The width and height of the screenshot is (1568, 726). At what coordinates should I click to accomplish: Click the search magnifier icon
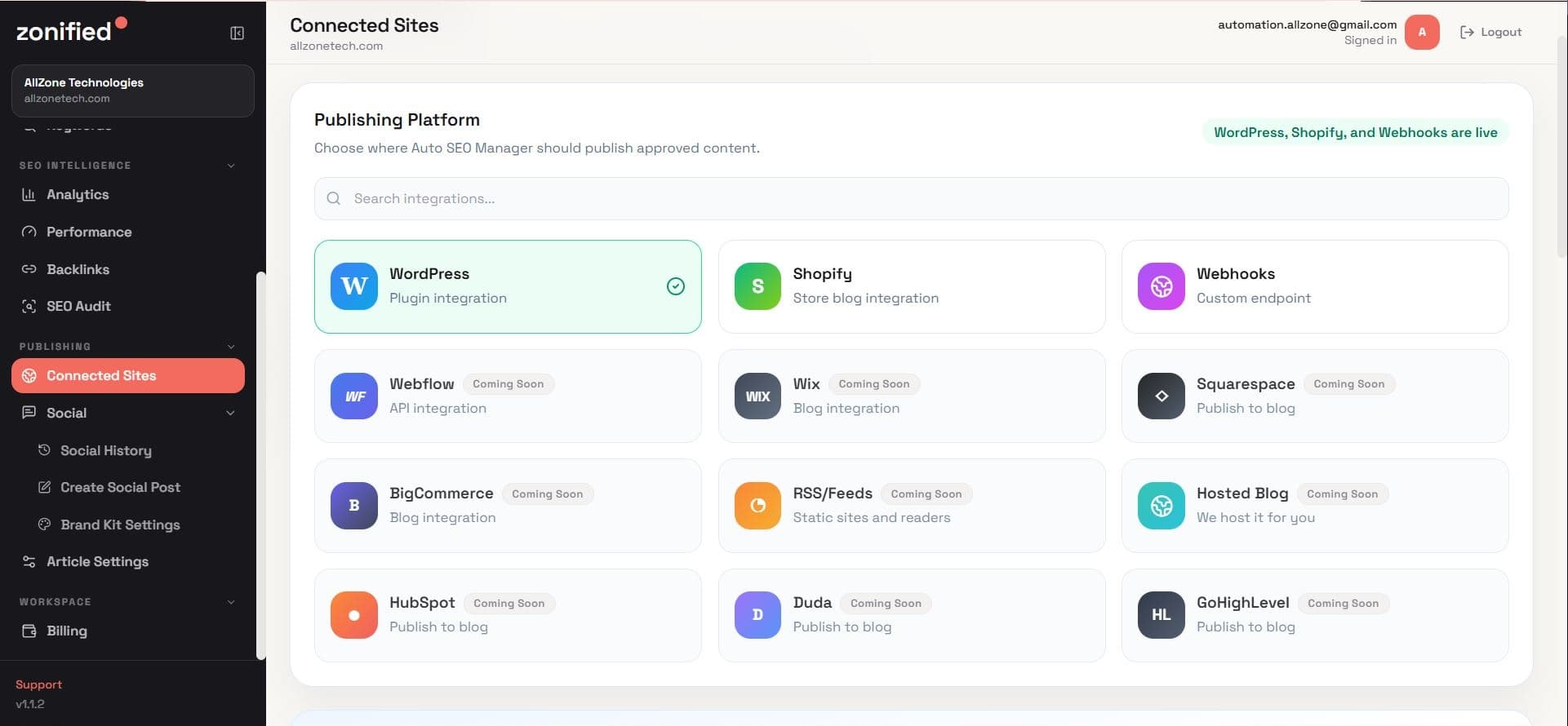point(334,198)
